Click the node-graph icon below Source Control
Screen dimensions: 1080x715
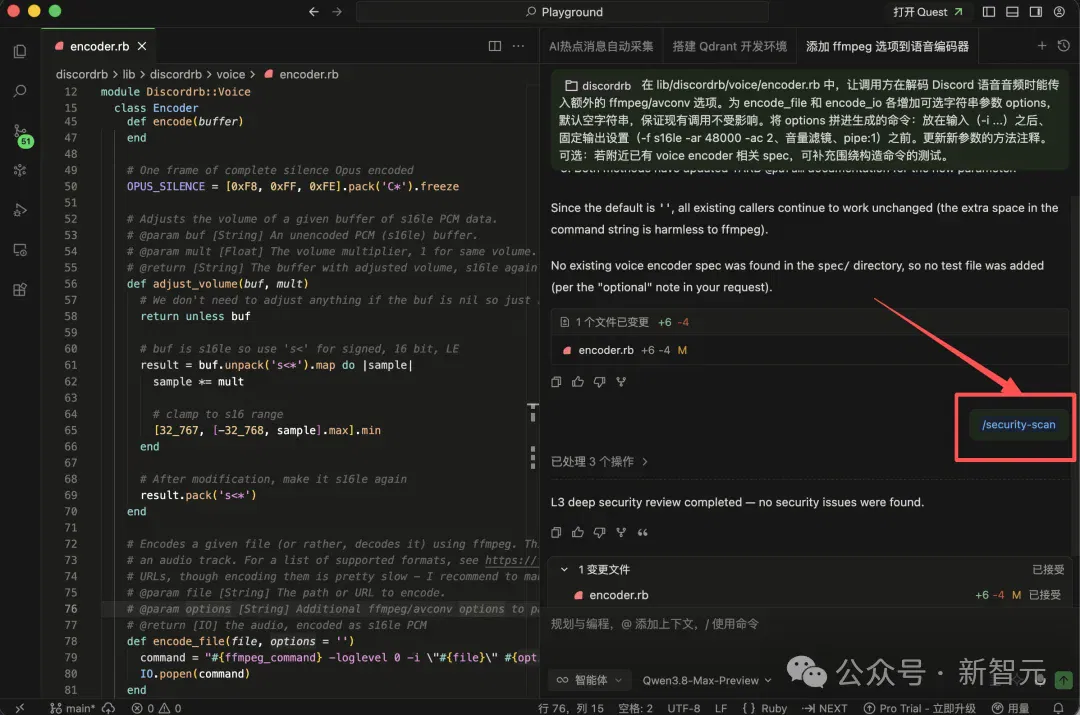click(x=20, y=170)
